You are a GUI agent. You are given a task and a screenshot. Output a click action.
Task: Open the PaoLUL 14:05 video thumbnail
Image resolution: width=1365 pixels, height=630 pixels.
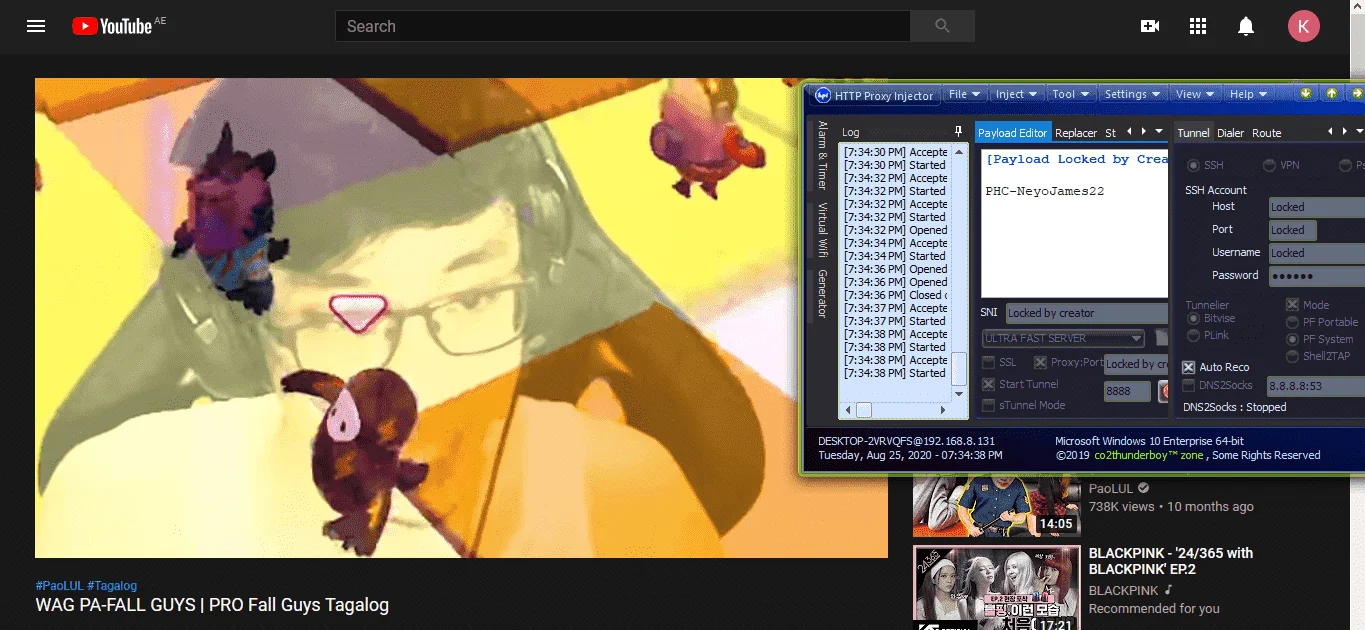[x=997, y=506]
